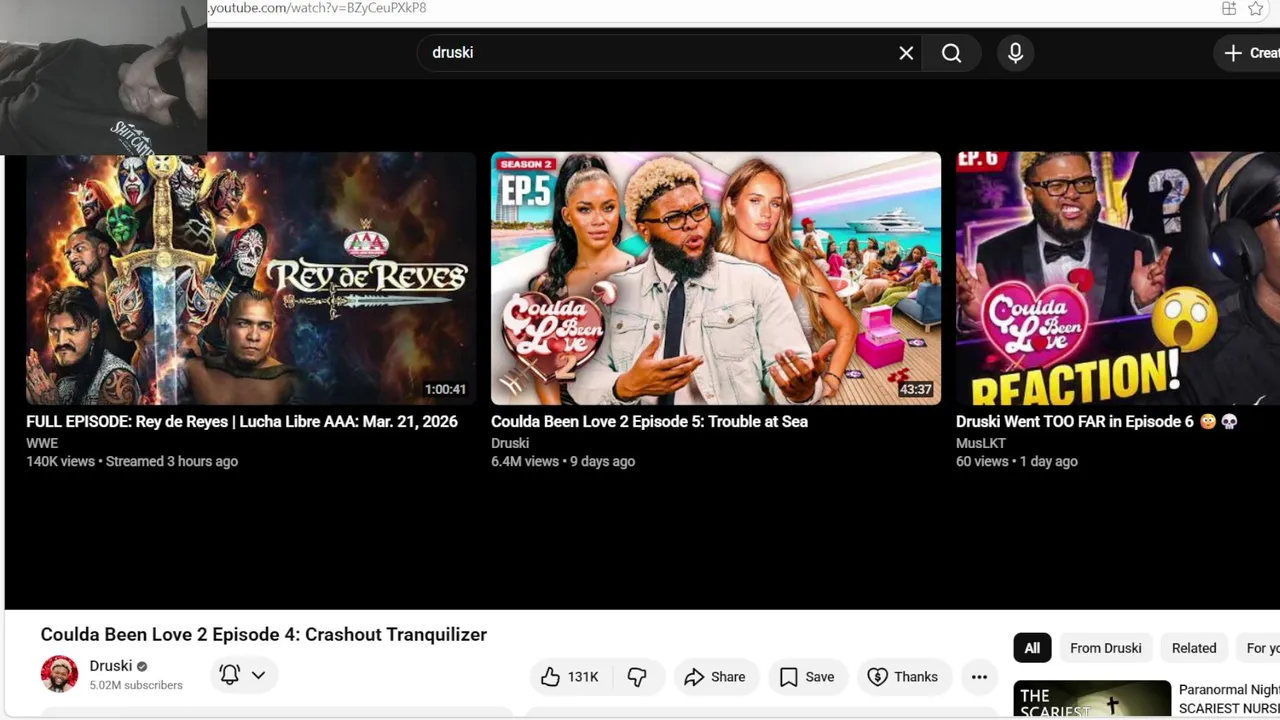1280x720 pixels.
Task: Open Coulda Been Love Episode 5 thumbnail
Action: point(716,278)
